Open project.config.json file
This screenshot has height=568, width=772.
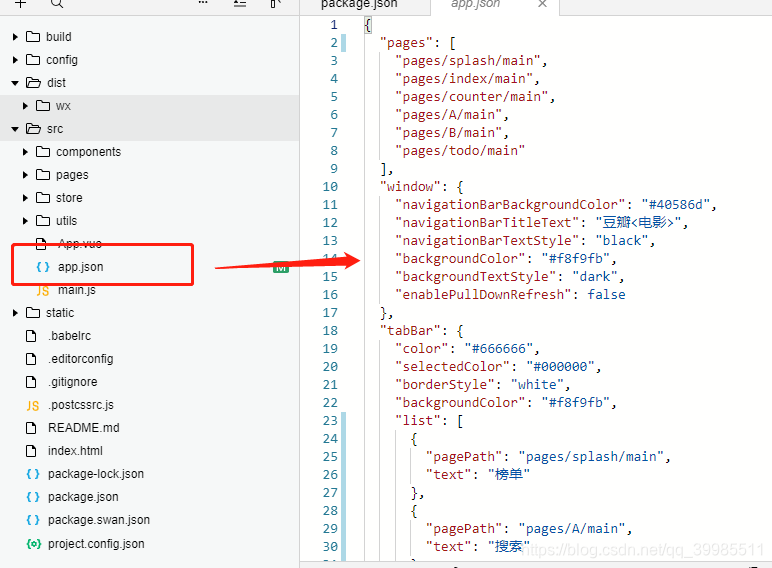(96, 544)
